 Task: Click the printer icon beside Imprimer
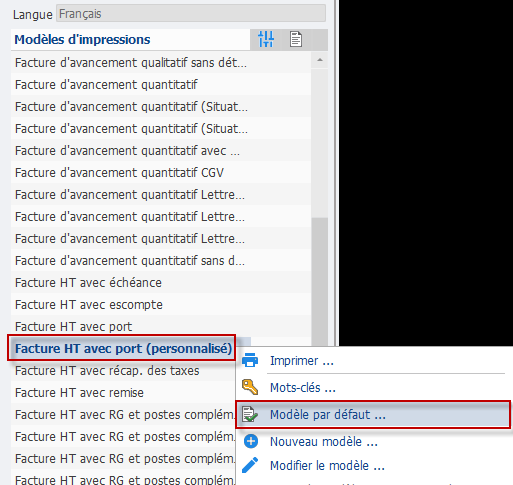250,361
